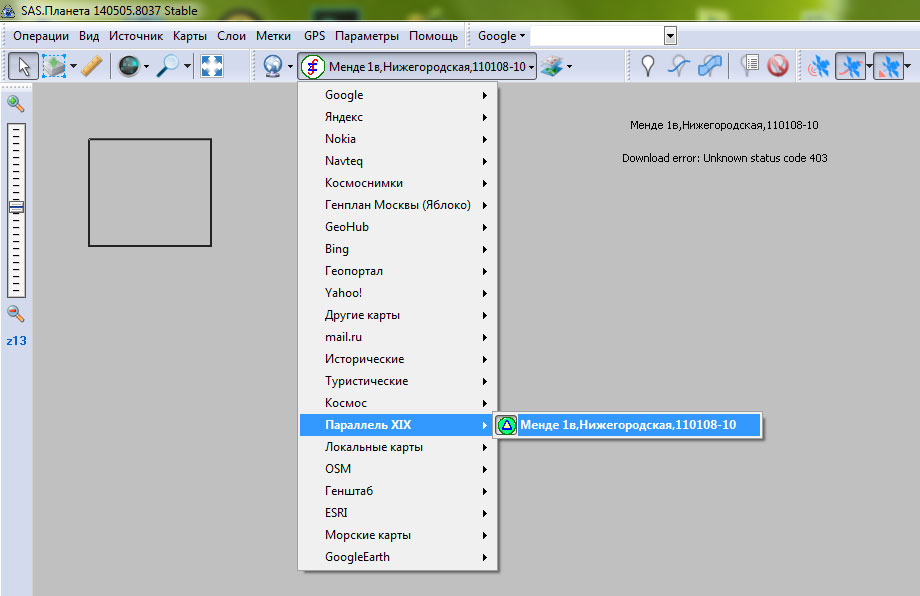Open the Параметры menu

click(366, 36)
